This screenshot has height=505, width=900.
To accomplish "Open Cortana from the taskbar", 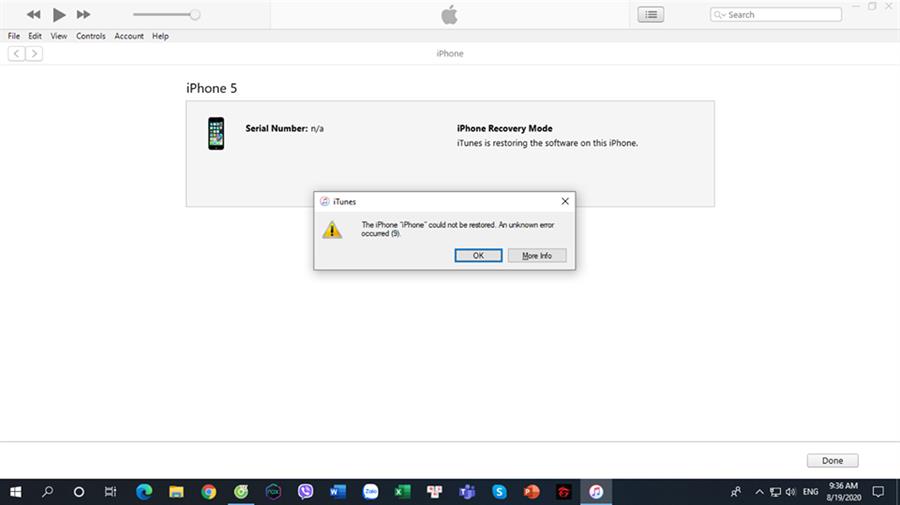I will [79, 492].
